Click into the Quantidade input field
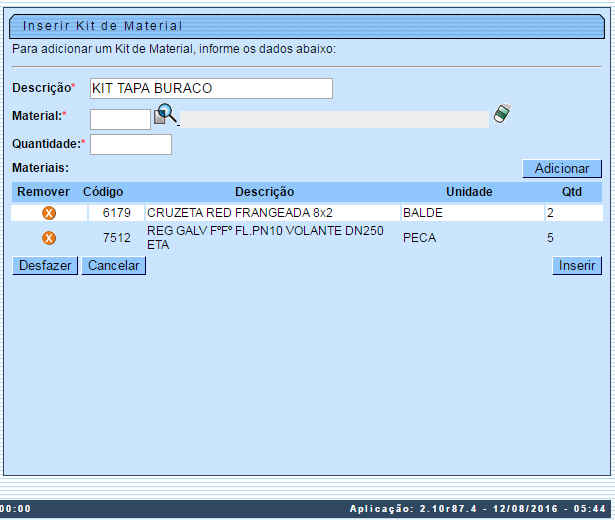 pyautogui.click(x=131, y=144)
